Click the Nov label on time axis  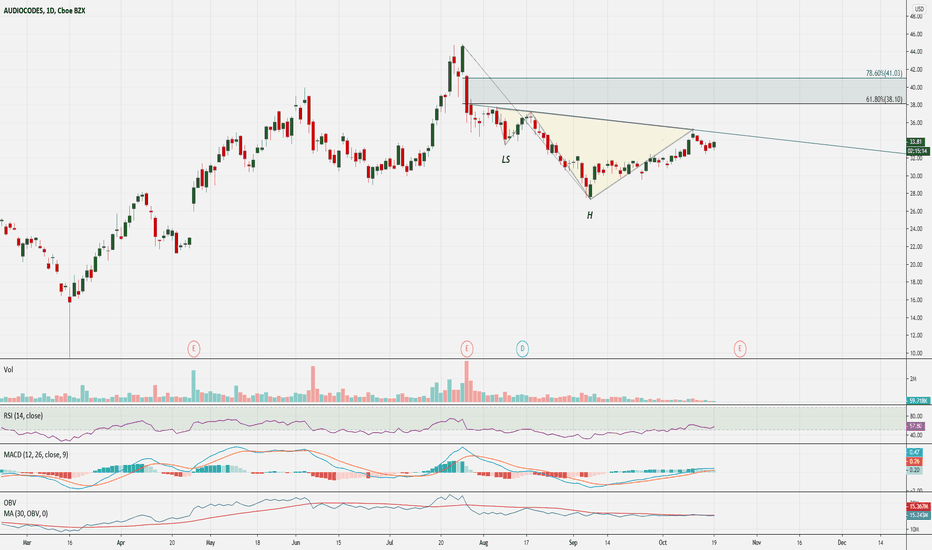(x=757, y=542)
